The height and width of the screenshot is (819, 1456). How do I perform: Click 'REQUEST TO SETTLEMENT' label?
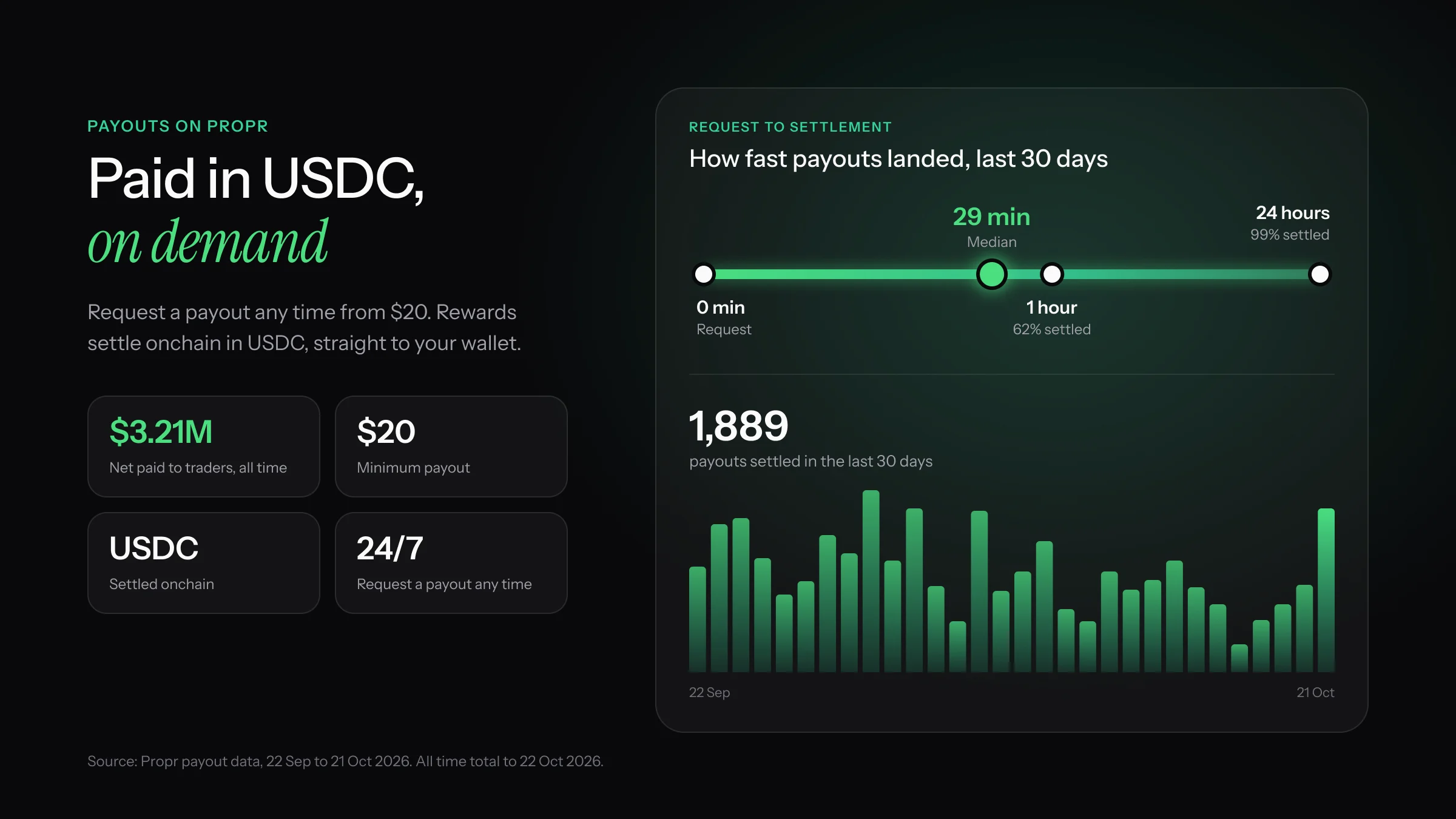click(x=790, y=127)
